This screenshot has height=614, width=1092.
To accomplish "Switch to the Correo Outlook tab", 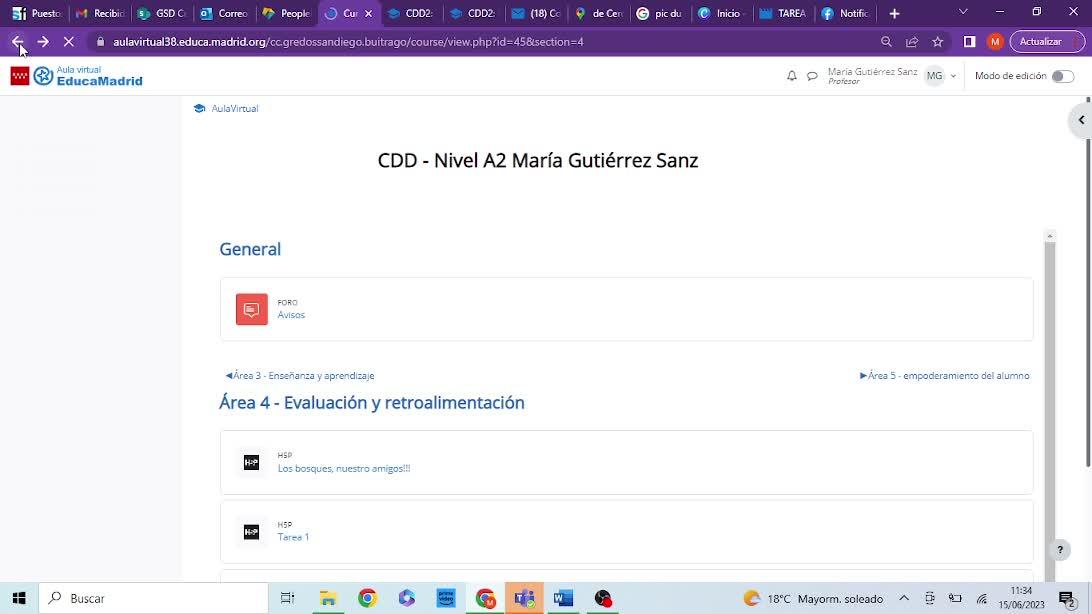I will [x=224, y=13].
